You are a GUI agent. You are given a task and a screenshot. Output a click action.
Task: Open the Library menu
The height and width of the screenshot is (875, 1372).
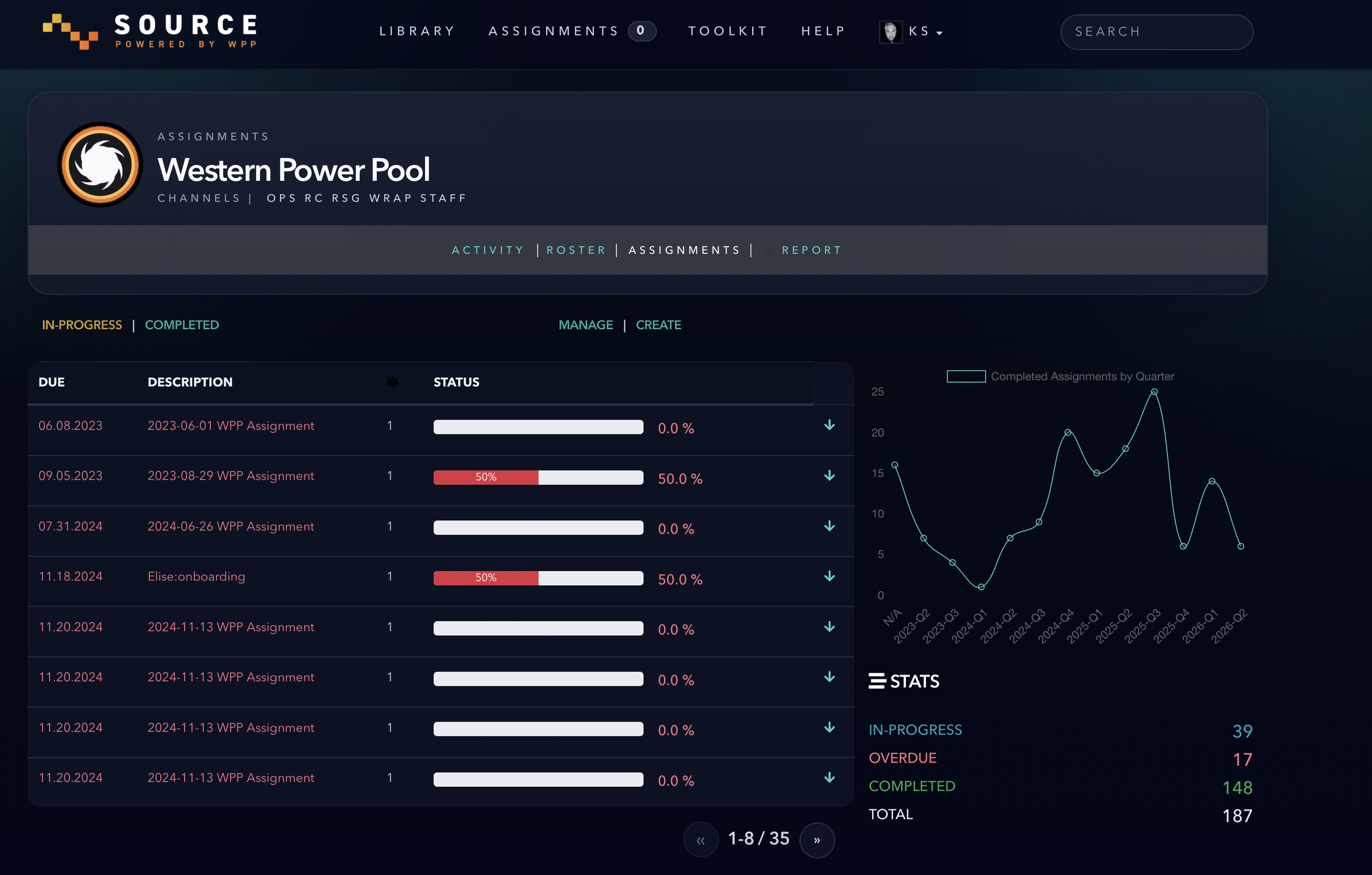click(417, 31)
